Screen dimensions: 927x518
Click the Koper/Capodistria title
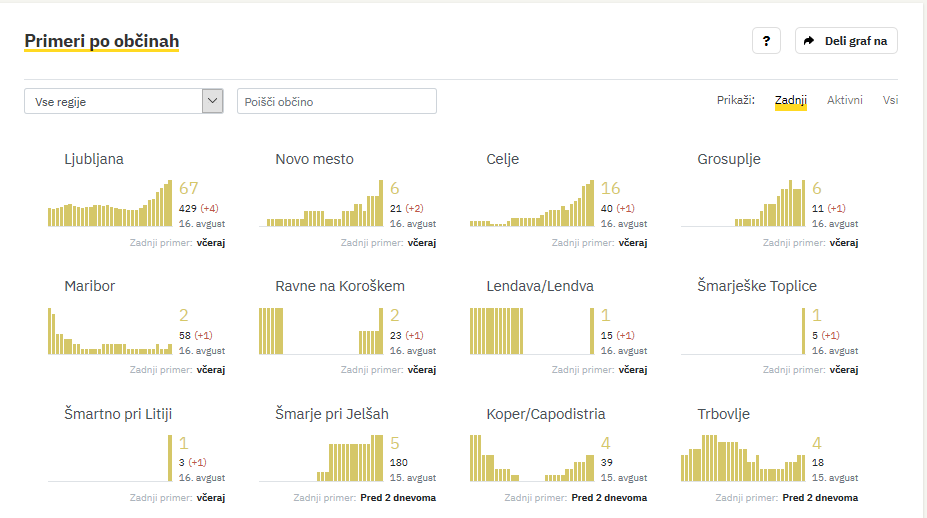point(546,414)
